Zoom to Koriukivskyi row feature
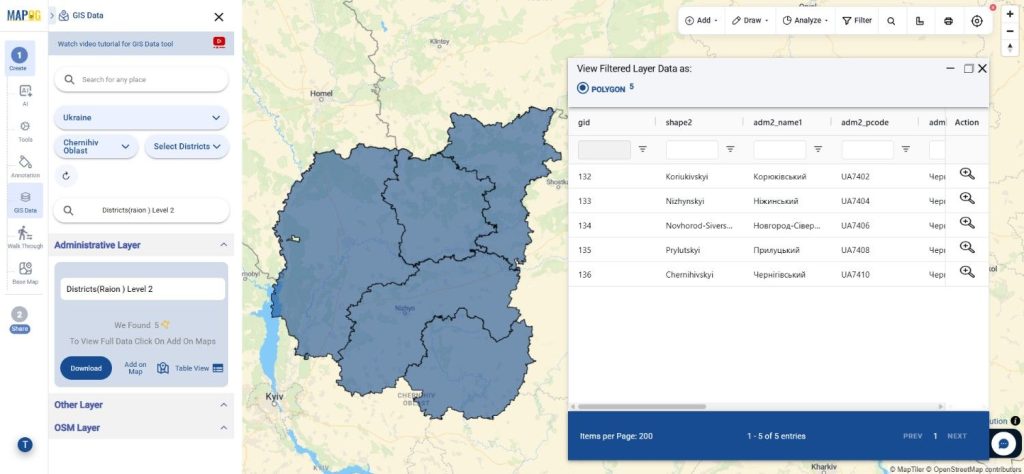 [x=967, y=174]
